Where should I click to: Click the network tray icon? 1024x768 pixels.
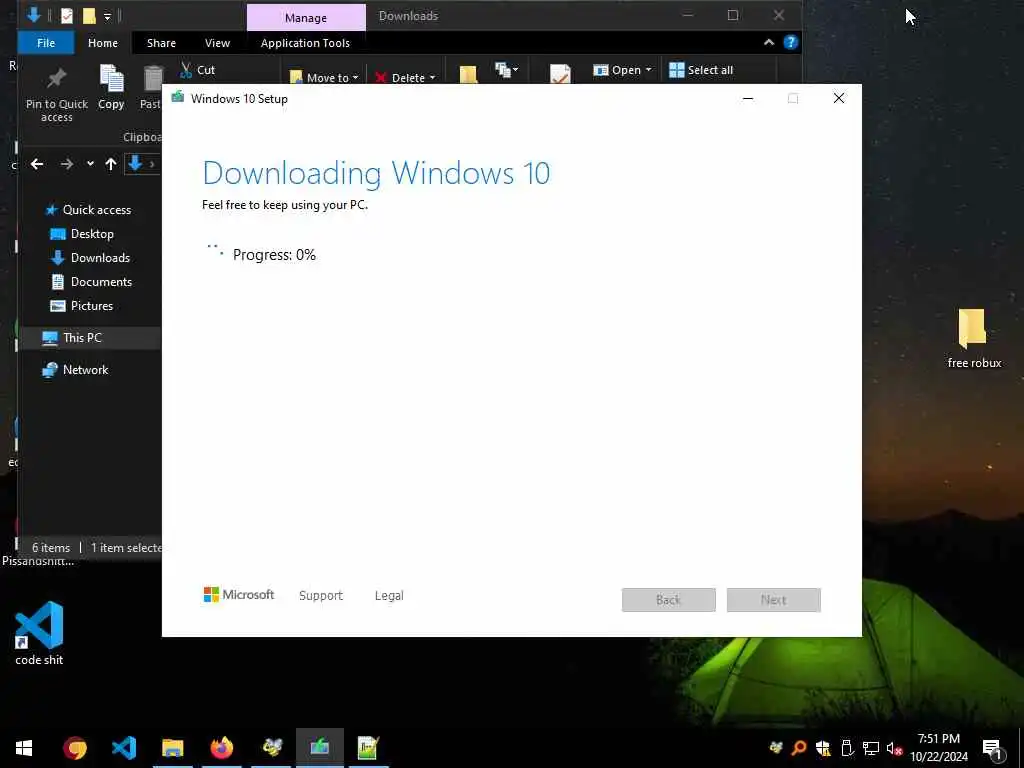[x=870, y=748]
